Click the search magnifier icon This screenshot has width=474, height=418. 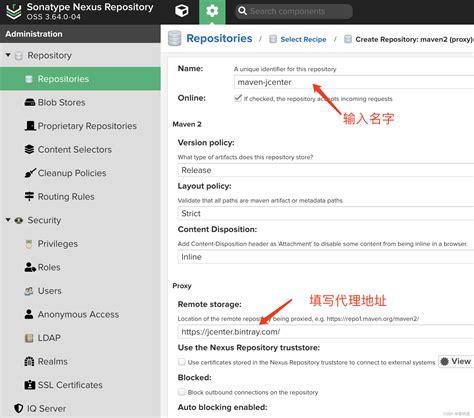pyautogui.click(x=243, y=11)
